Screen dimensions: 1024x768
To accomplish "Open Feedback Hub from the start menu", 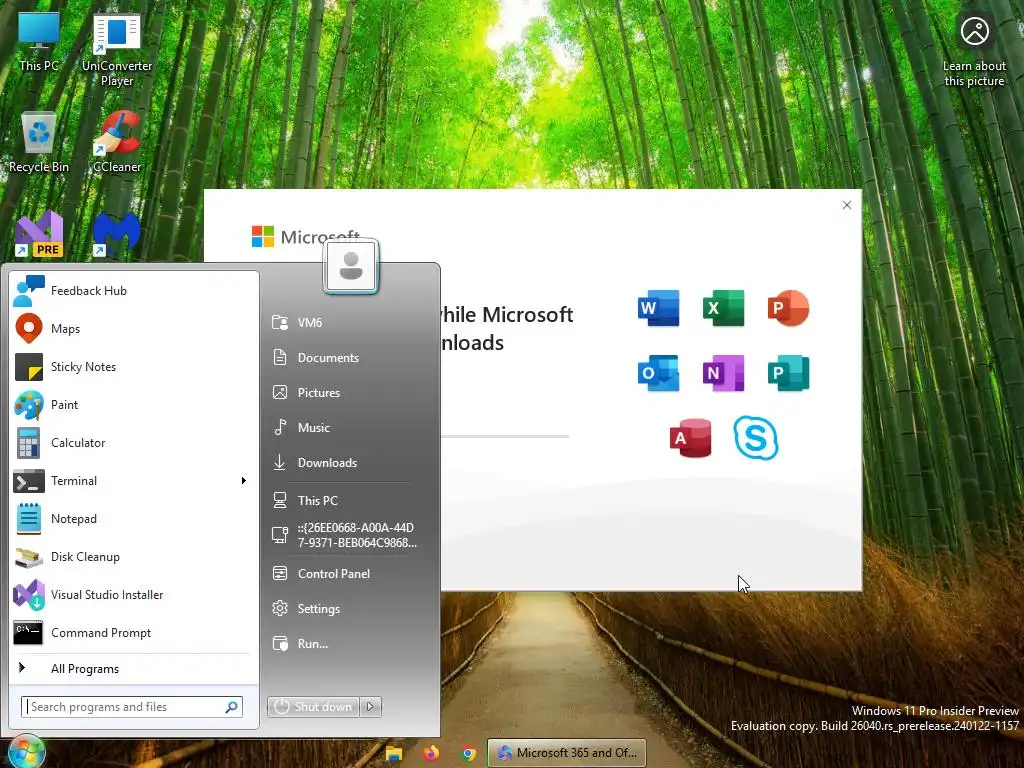I will (134, 291).
